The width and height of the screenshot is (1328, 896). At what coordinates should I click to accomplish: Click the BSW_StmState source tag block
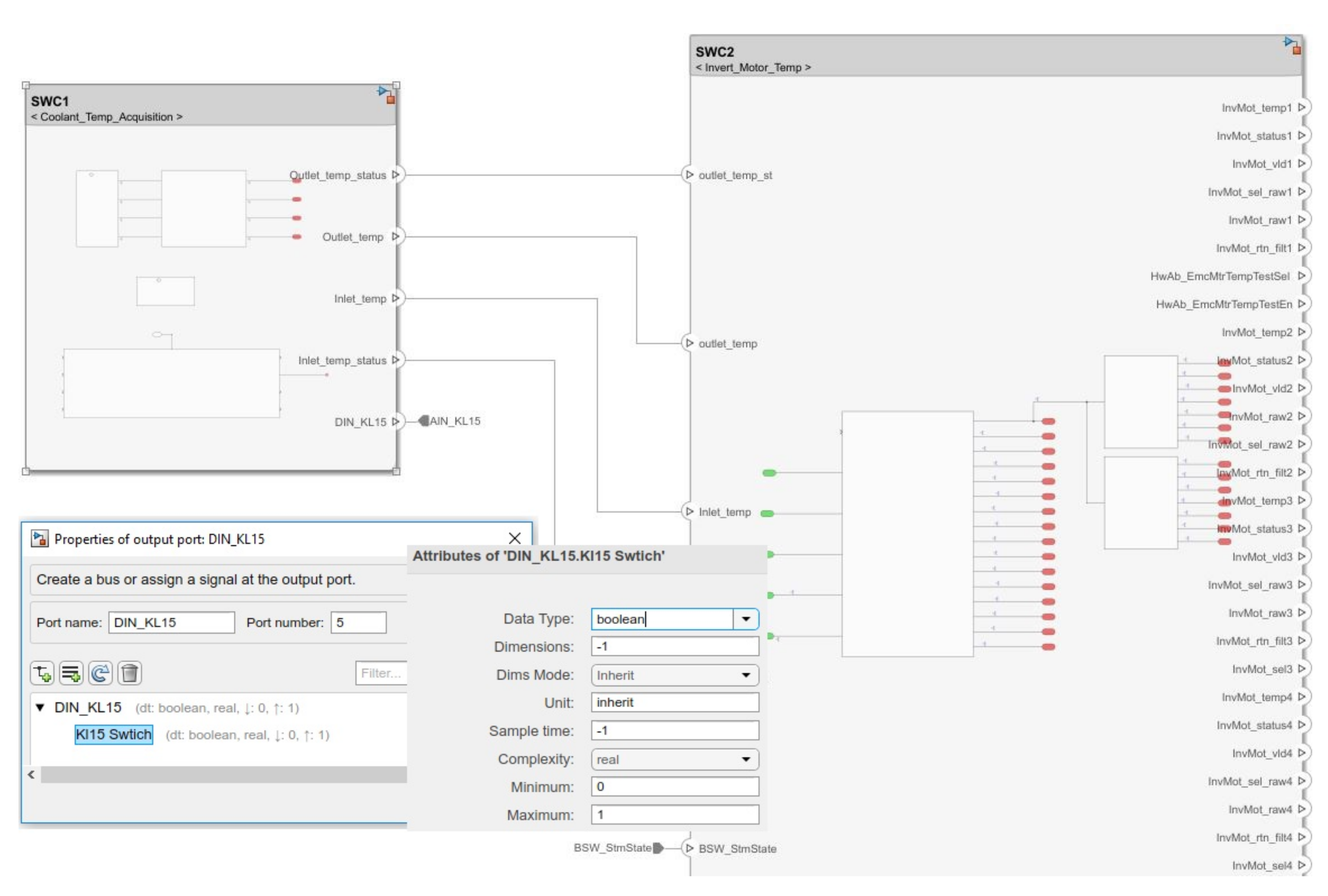coord(658,848)
